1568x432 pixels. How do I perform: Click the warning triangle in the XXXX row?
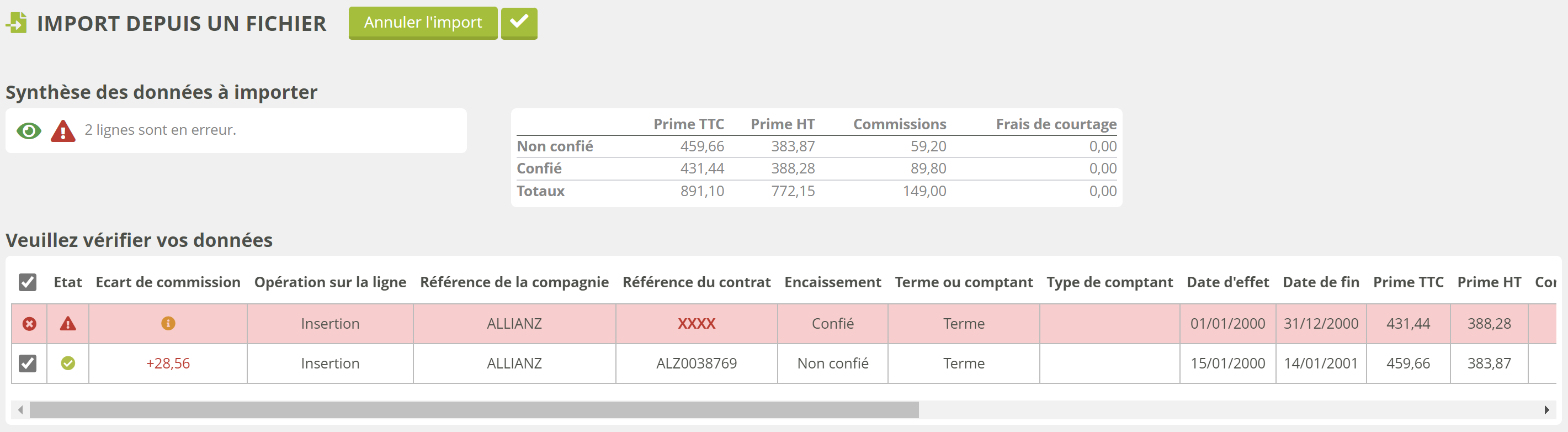click(x=67, y=324)
